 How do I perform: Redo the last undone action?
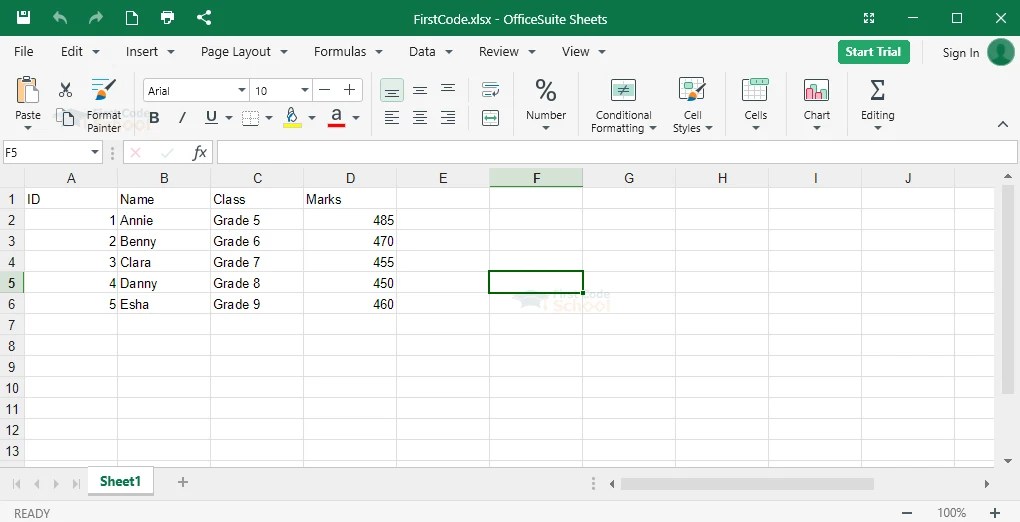[96, 18]
